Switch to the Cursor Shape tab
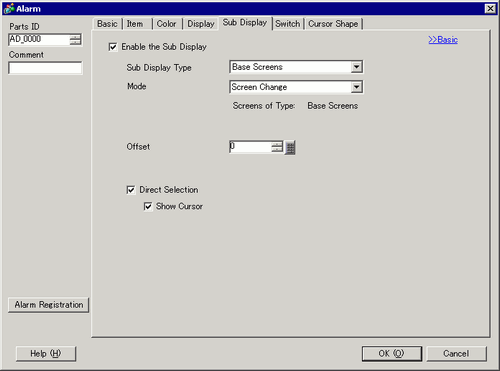This screenshot has height=371, width=500. (333, 24)
